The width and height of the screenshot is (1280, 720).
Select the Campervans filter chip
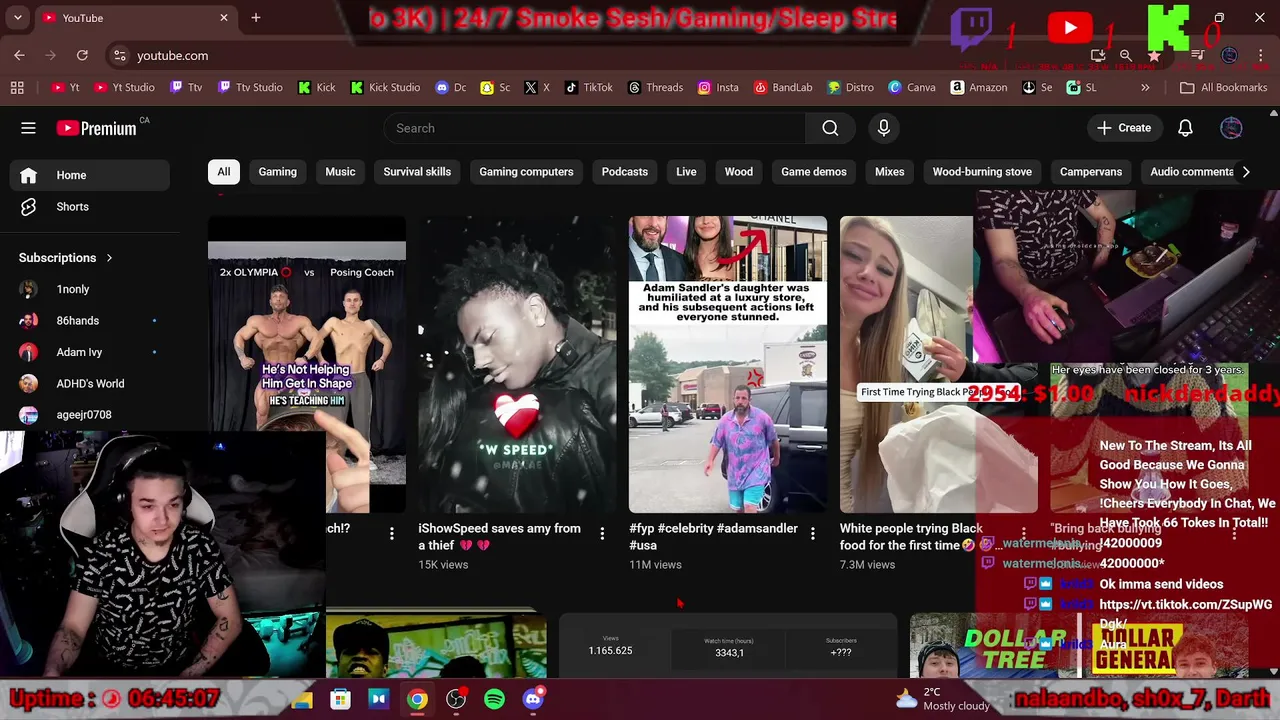coord(1091,172)
